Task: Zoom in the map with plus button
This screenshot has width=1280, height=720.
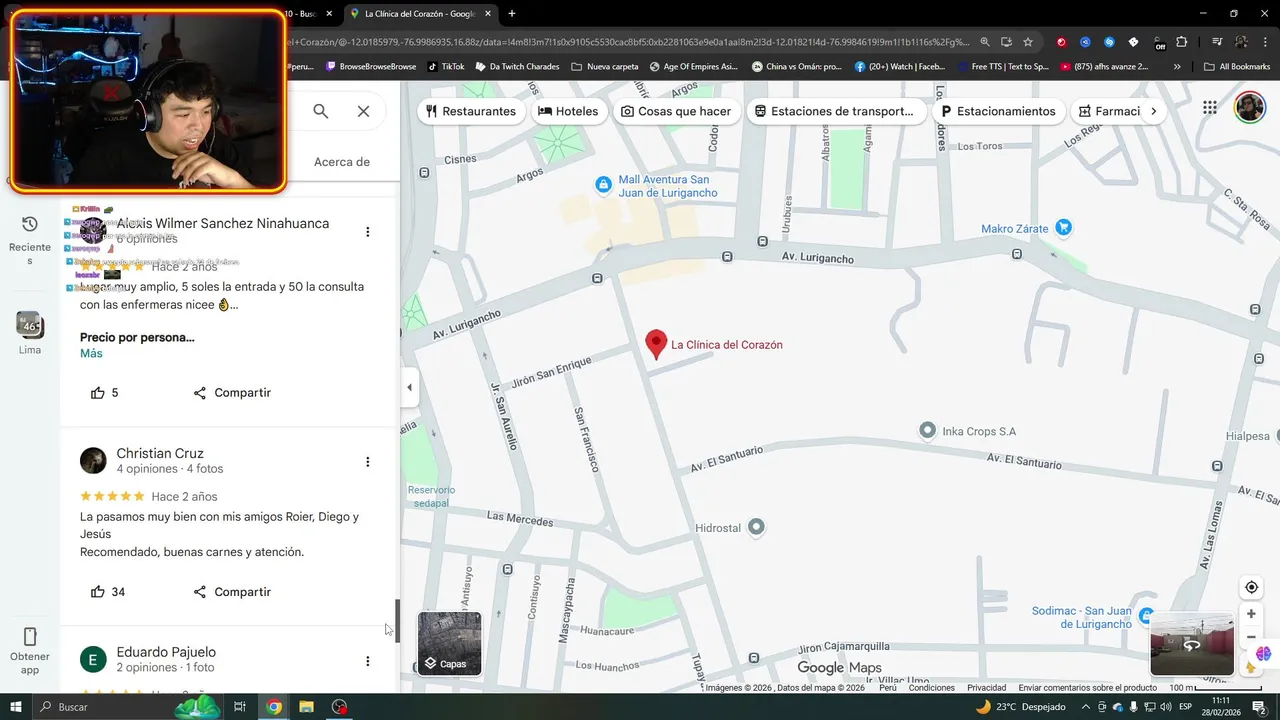Action: coord(1251,614)
